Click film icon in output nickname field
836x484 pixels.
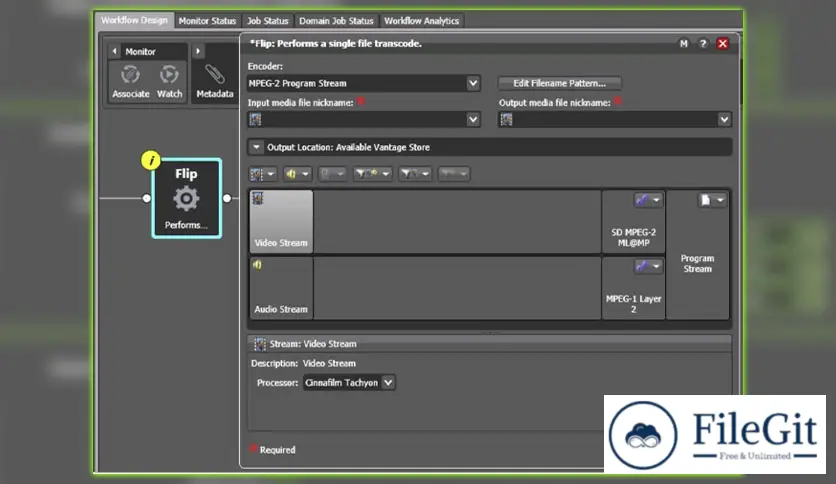(x=507, y=119)
